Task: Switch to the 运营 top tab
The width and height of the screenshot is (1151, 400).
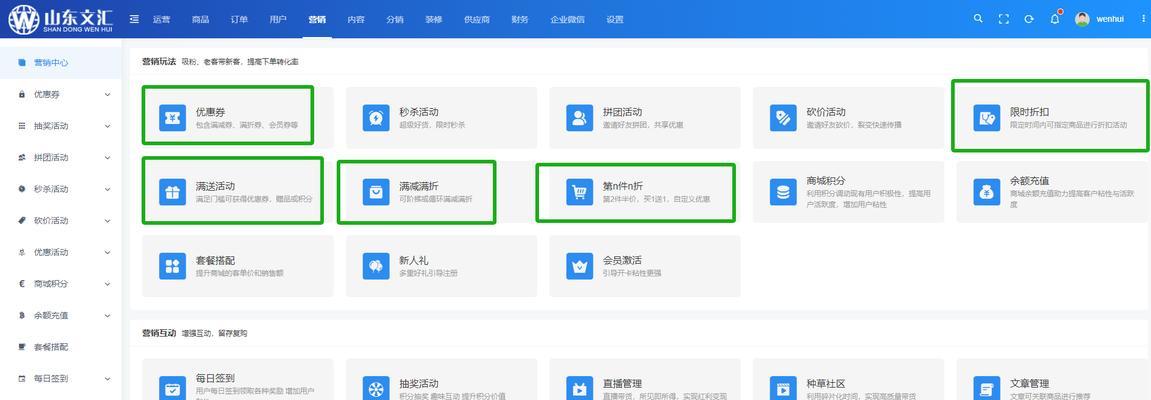Action: [161, 20]
